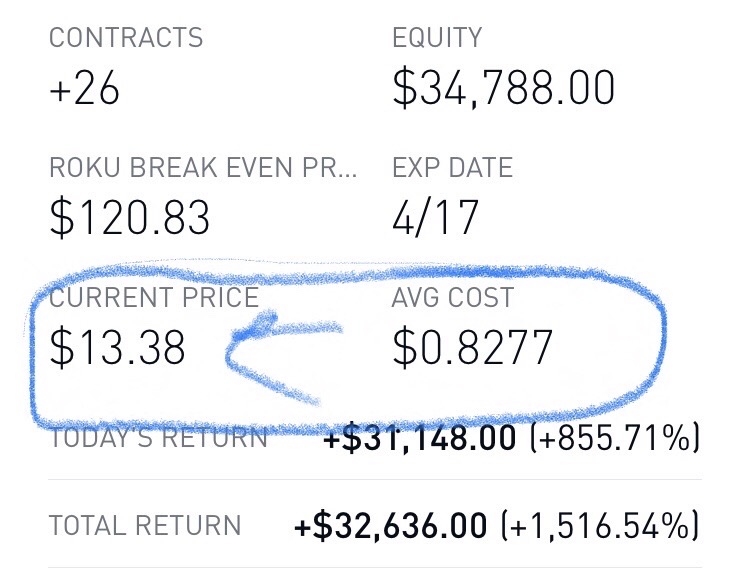
Task: Select the +$32,636.00 total return amount
Action: pyautogui.click(x=390, y=525)
